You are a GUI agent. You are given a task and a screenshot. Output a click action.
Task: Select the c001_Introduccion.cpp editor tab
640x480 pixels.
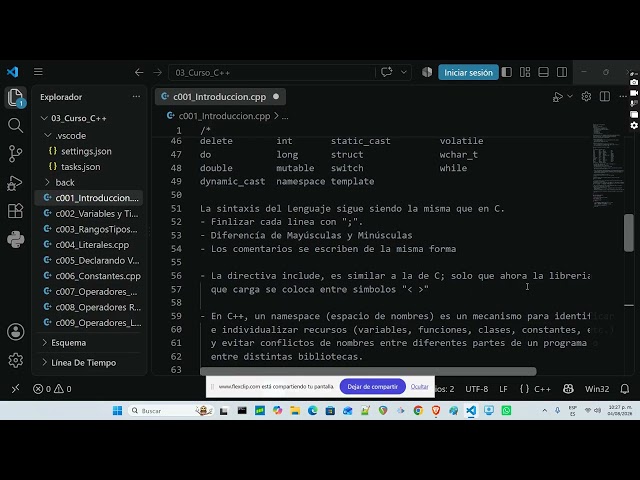pos(220,97)
